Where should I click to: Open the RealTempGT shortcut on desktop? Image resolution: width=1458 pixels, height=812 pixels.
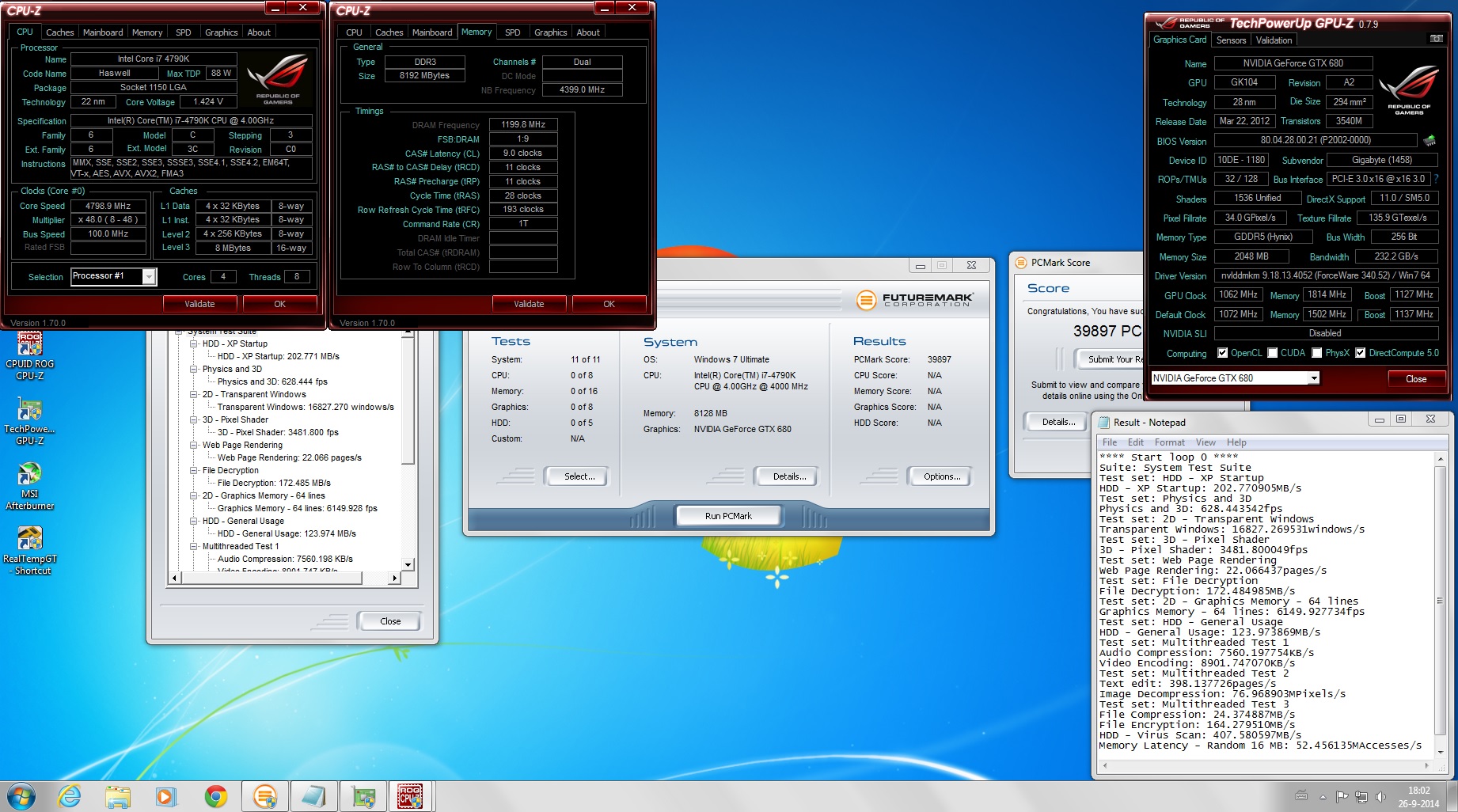[30, 551]
